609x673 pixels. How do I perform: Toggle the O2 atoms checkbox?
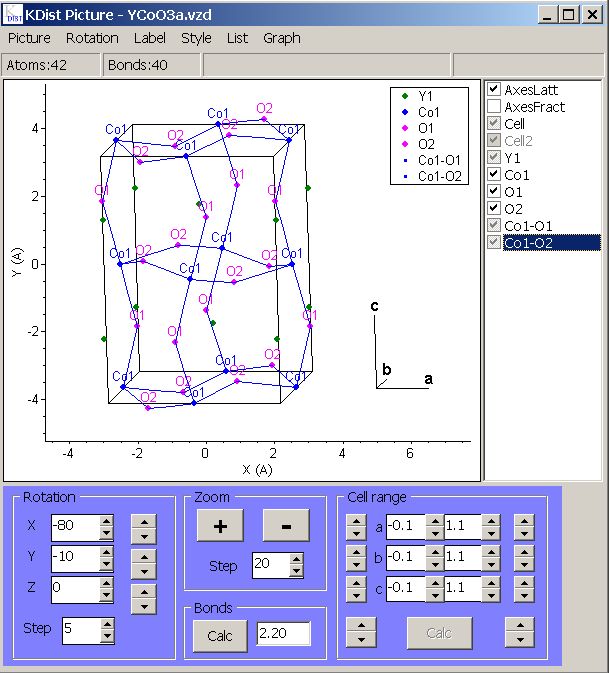click(494, 208)
